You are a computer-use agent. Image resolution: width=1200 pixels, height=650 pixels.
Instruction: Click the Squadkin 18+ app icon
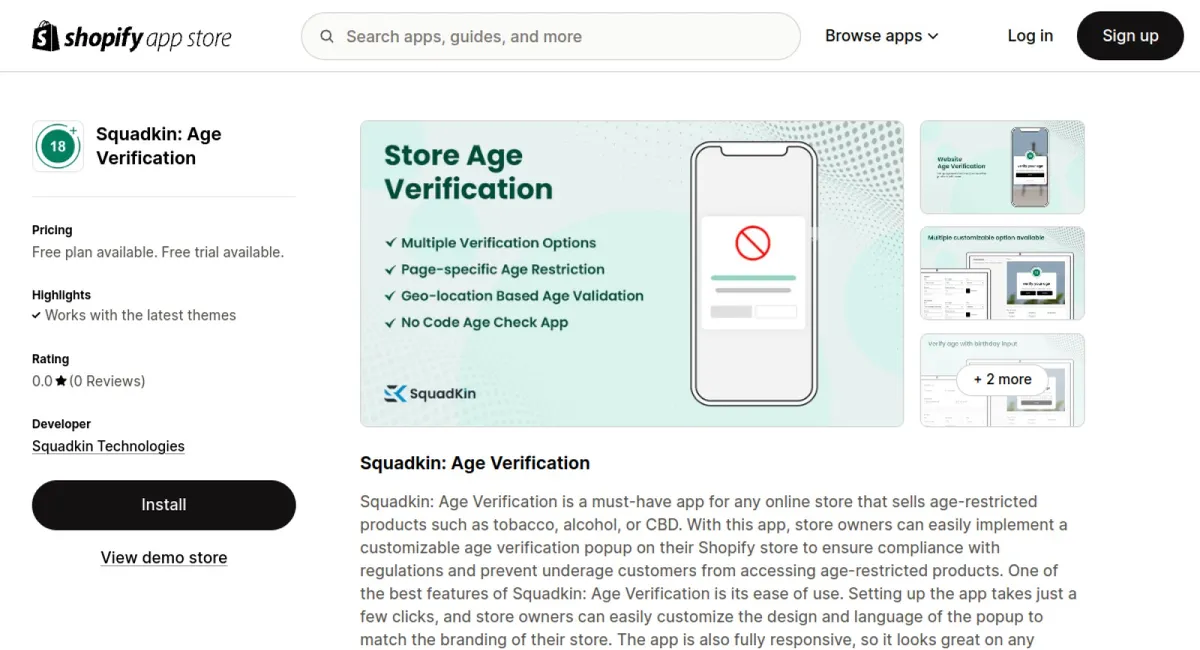pos(58,146)
